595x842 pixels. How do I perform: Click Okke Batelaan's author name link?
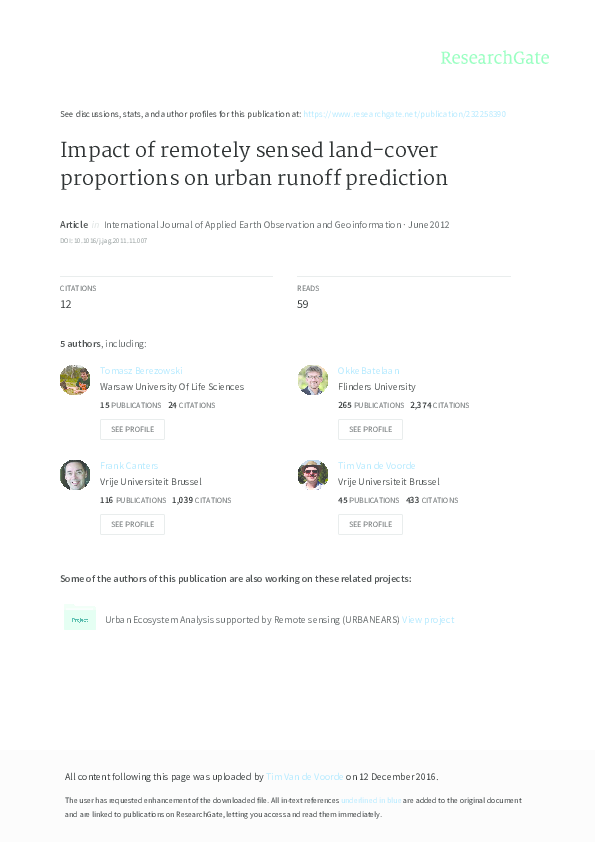[369, 370]
